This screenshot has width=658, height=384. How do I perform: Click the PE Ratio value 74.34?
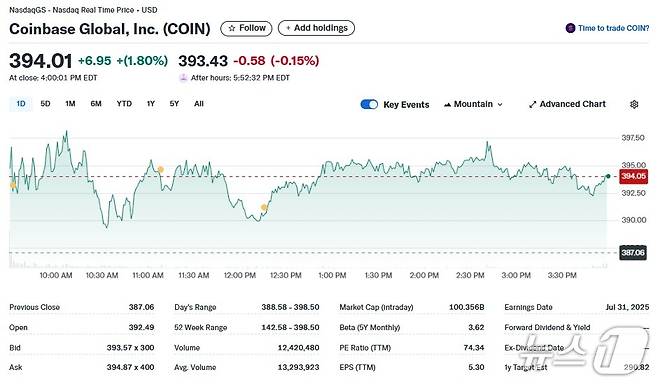474,348
